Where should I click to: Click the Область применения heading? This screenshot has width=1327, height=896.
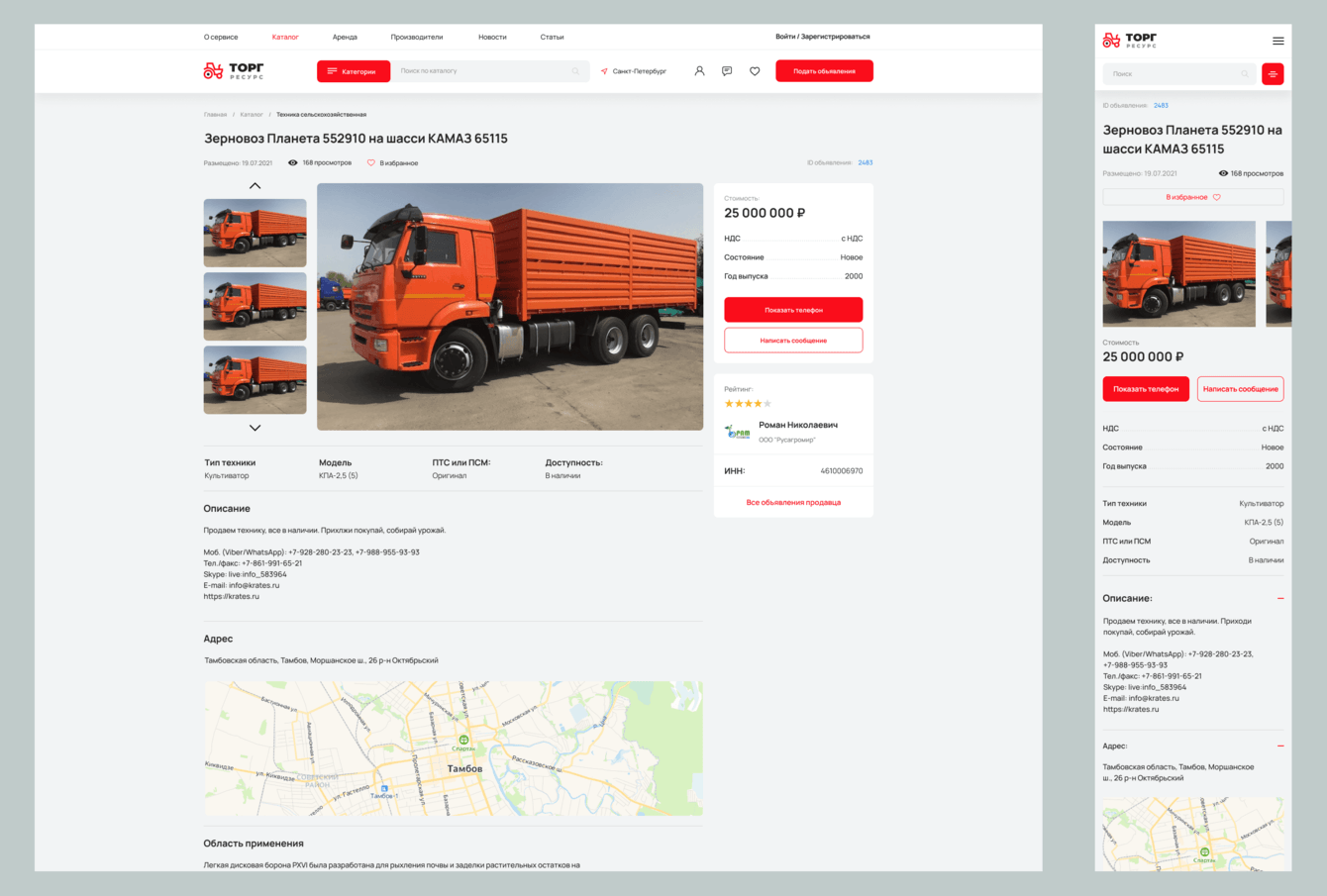(254, 844)
